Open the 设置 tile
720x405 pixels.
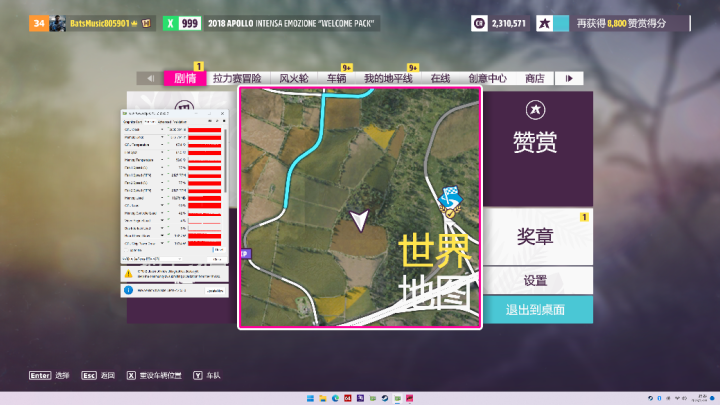pyautogui.click(x=537, y=280)
